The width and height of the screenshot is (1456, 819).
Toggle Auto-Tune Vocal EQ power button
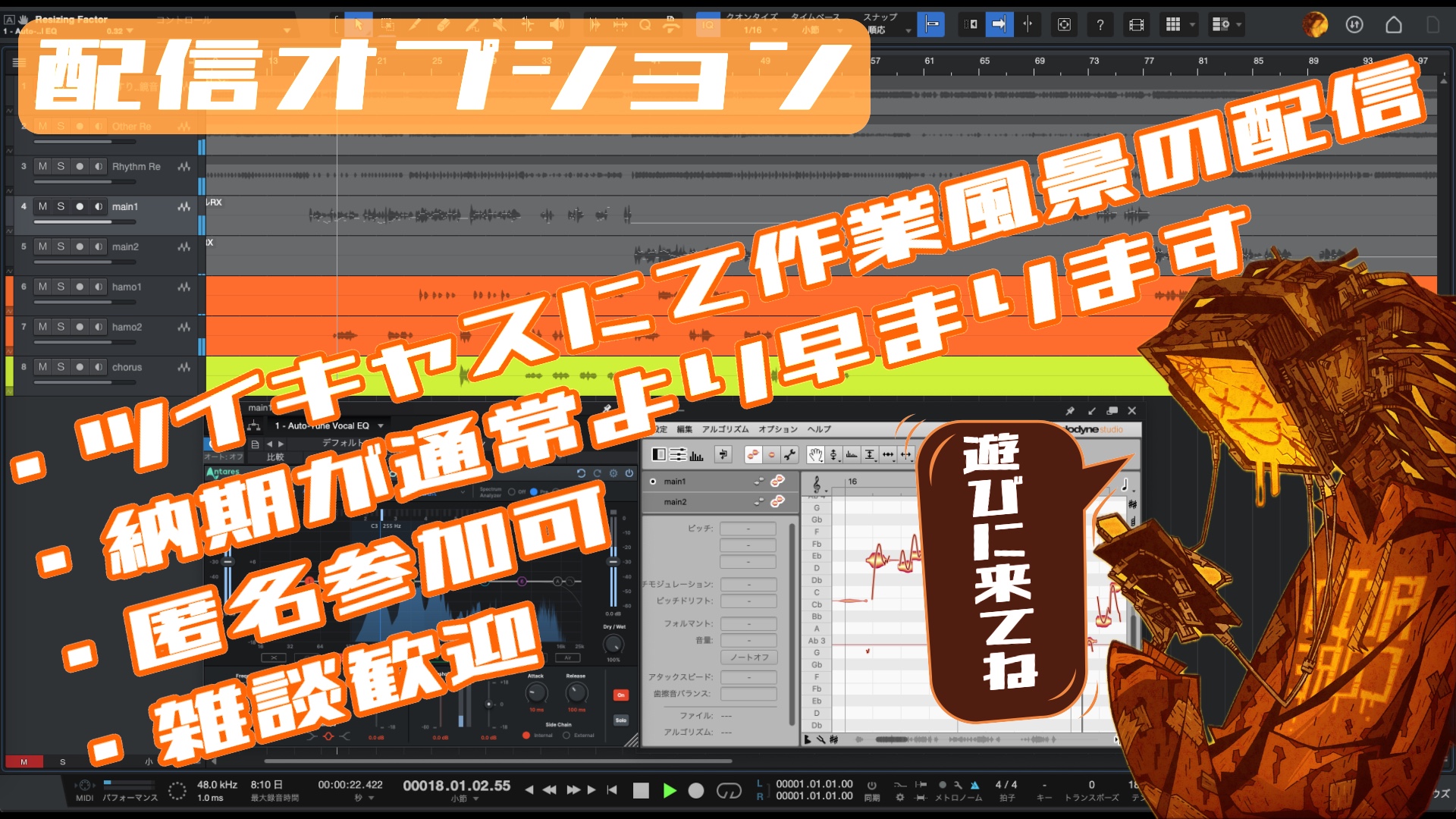tap(629, 473)
